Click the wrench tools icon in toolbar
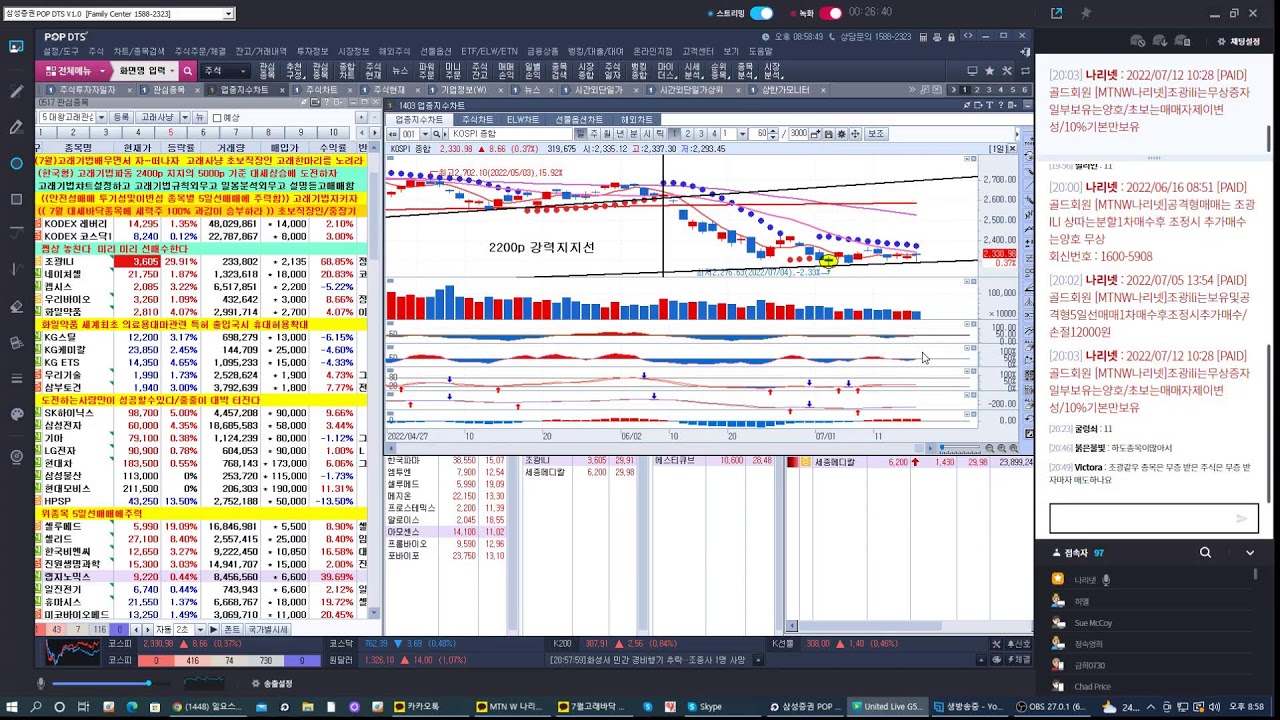The width and height of the screenshot is (1280, 720). (x=1006, y=71)
